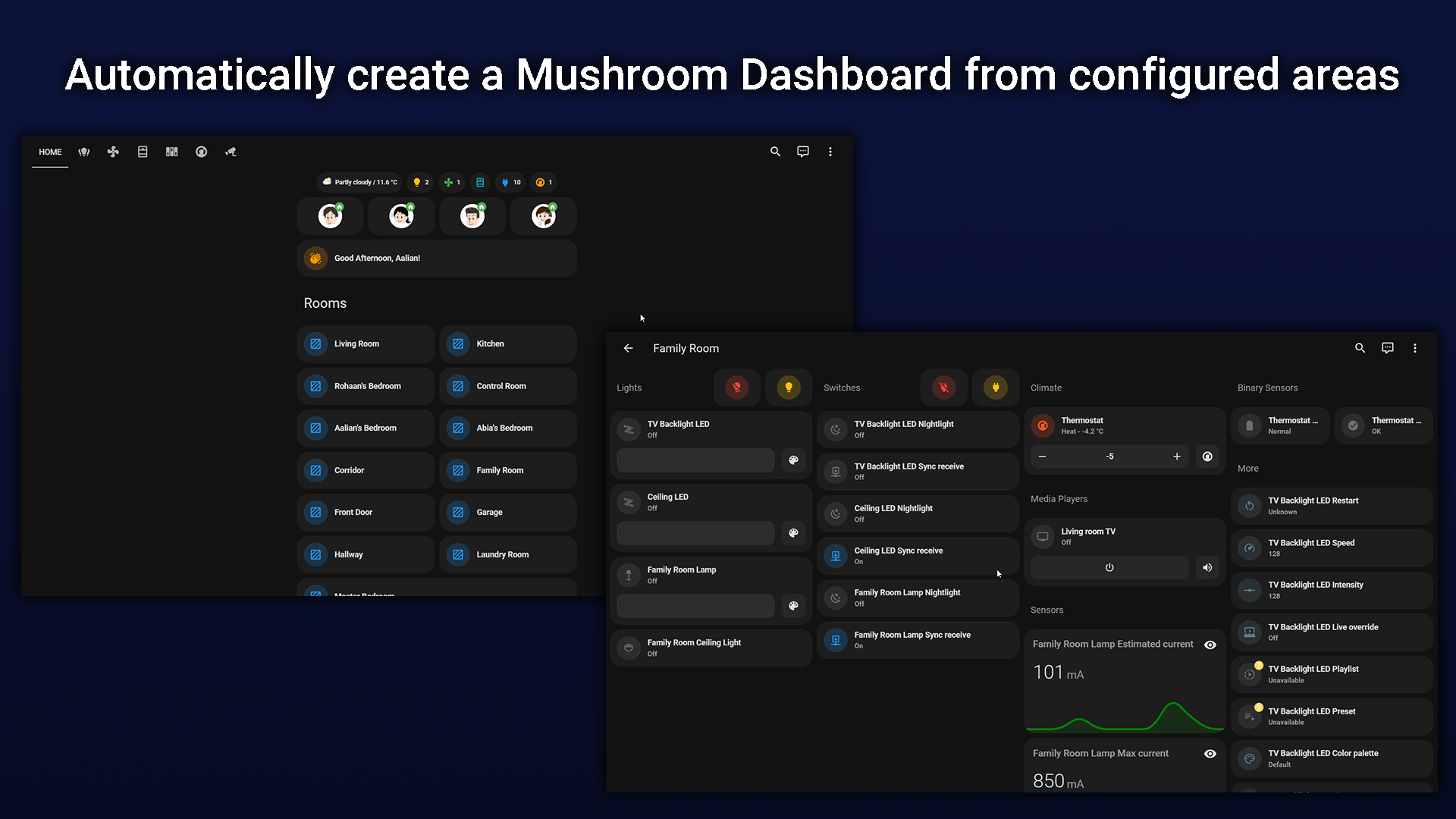Open search in Family Room header
1456x819 pixels.
click(1360, 348)
